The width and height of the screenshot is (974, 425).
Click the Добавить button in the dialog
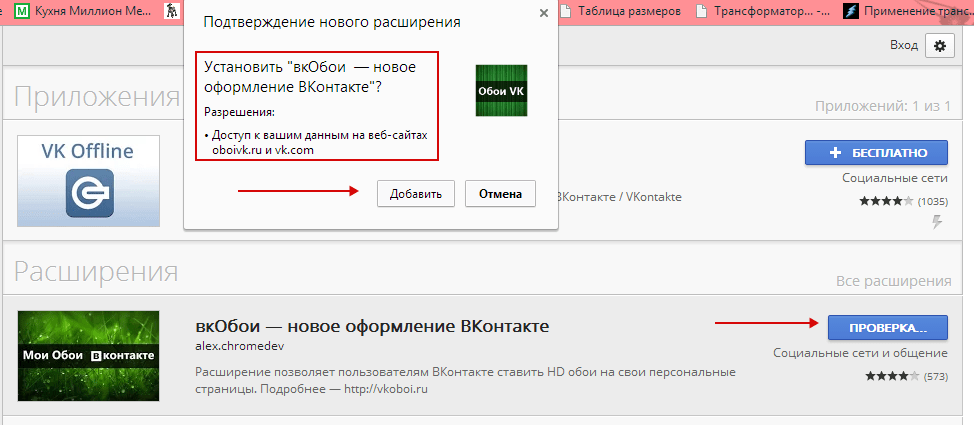coord(416,194)
